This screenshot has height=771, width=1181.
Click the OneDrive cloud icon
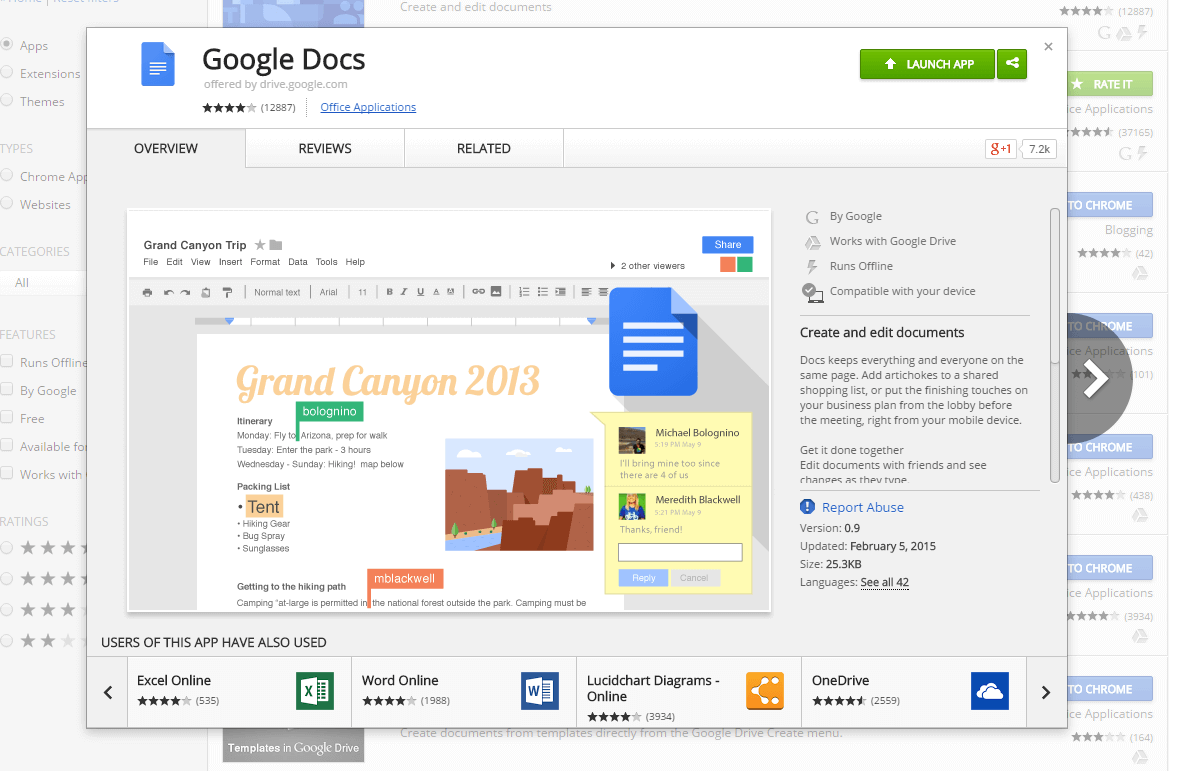point(990,691)
